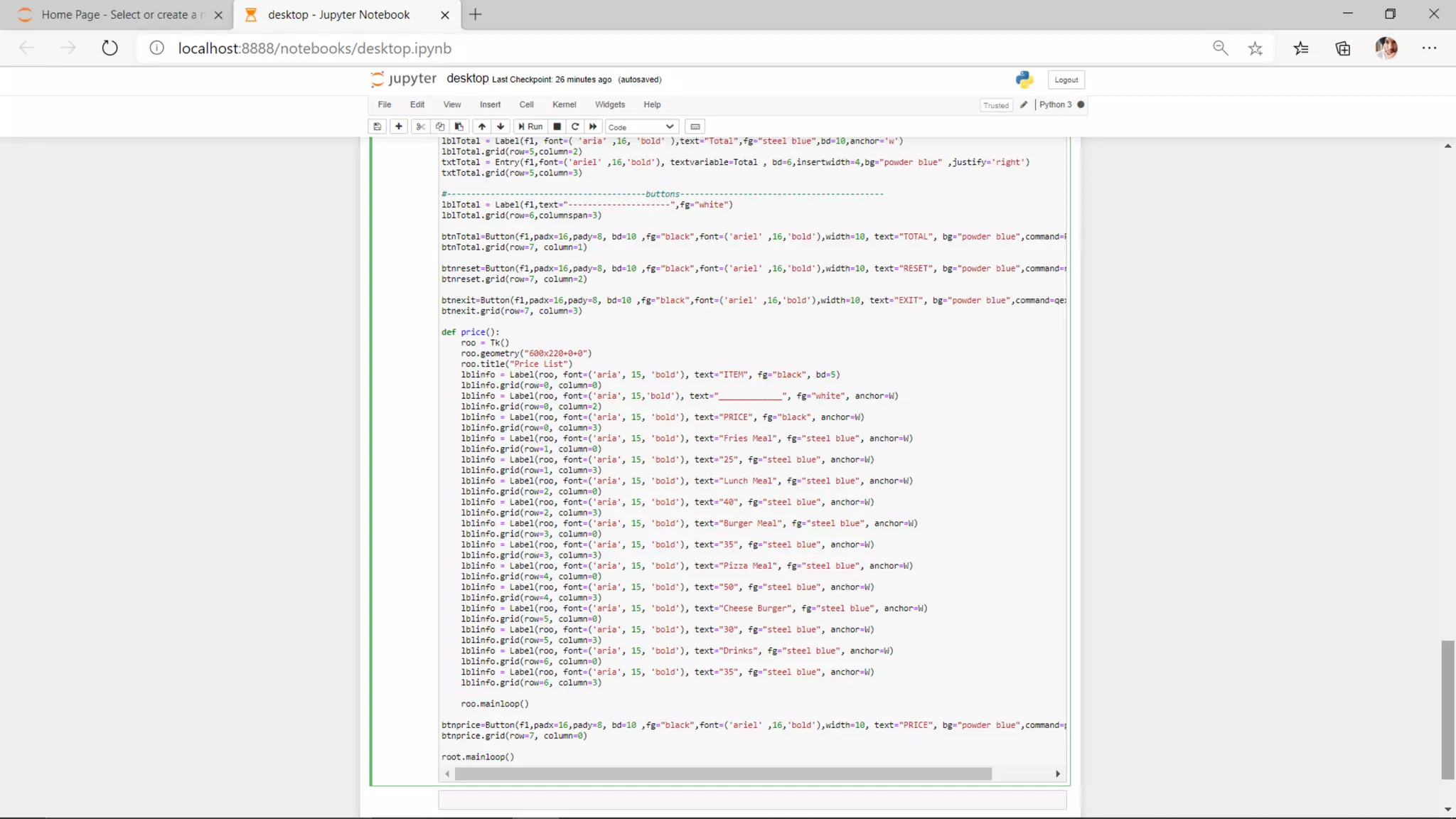Toggle the Trusted notebook indicator
1456x819 pixels.
coord(995,105)
